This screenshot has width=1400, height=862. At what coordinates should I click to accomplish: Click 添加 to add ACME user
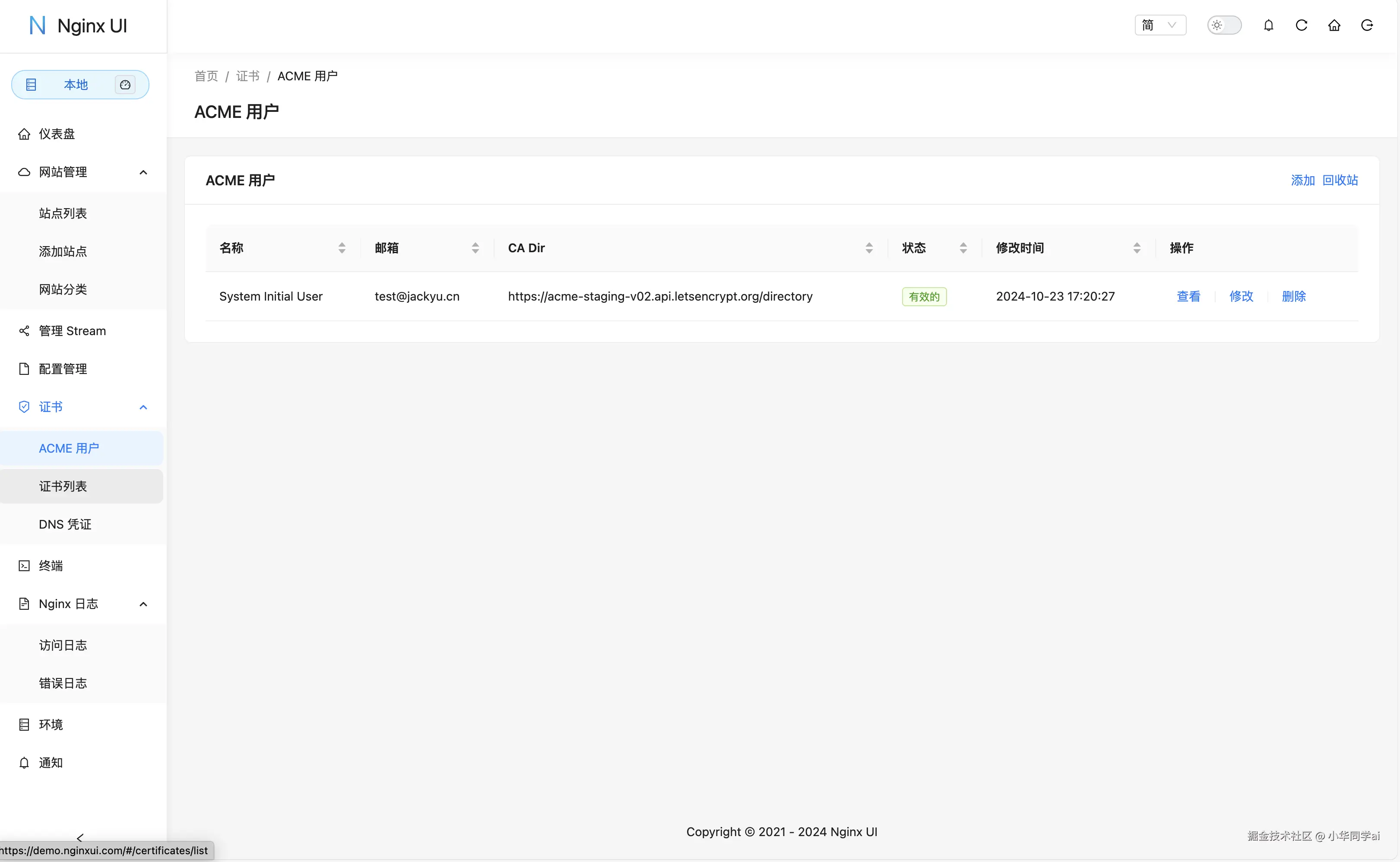coord(1302,180)
